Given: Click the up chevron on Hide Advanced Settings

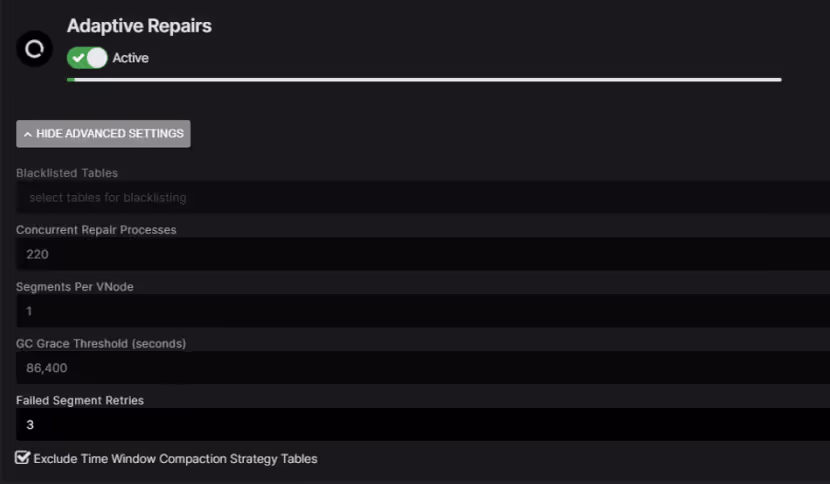Looking at the screenshot, I should 28,134.
